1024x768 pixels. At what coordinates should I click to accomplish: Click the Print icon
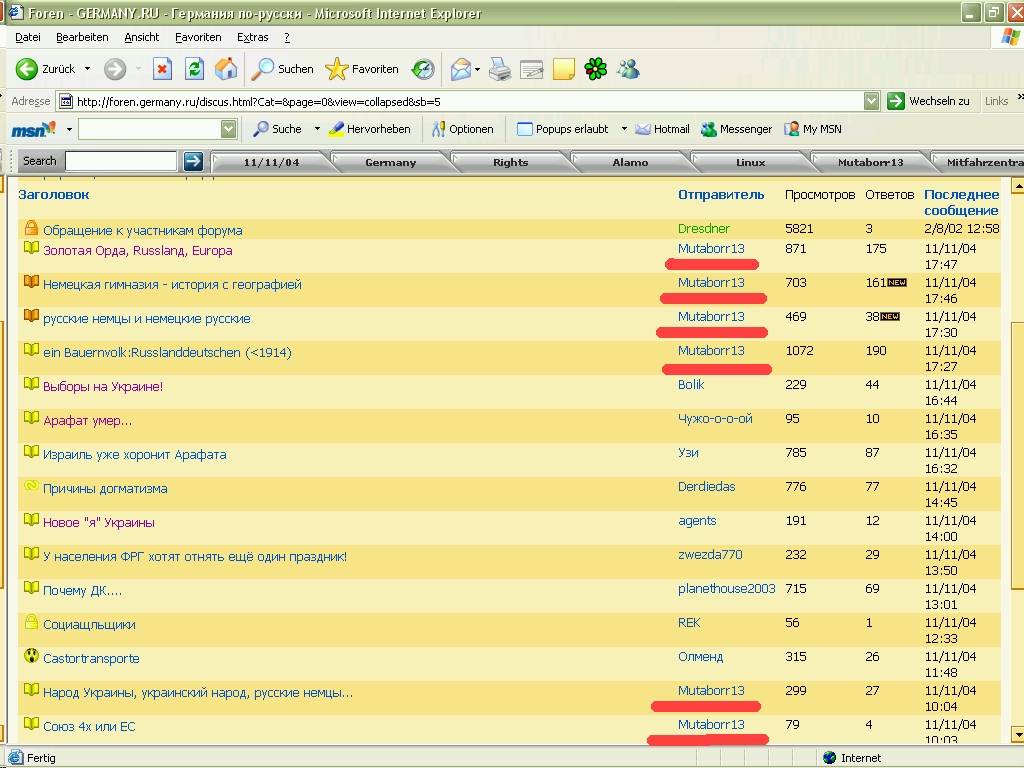[500, 69]
